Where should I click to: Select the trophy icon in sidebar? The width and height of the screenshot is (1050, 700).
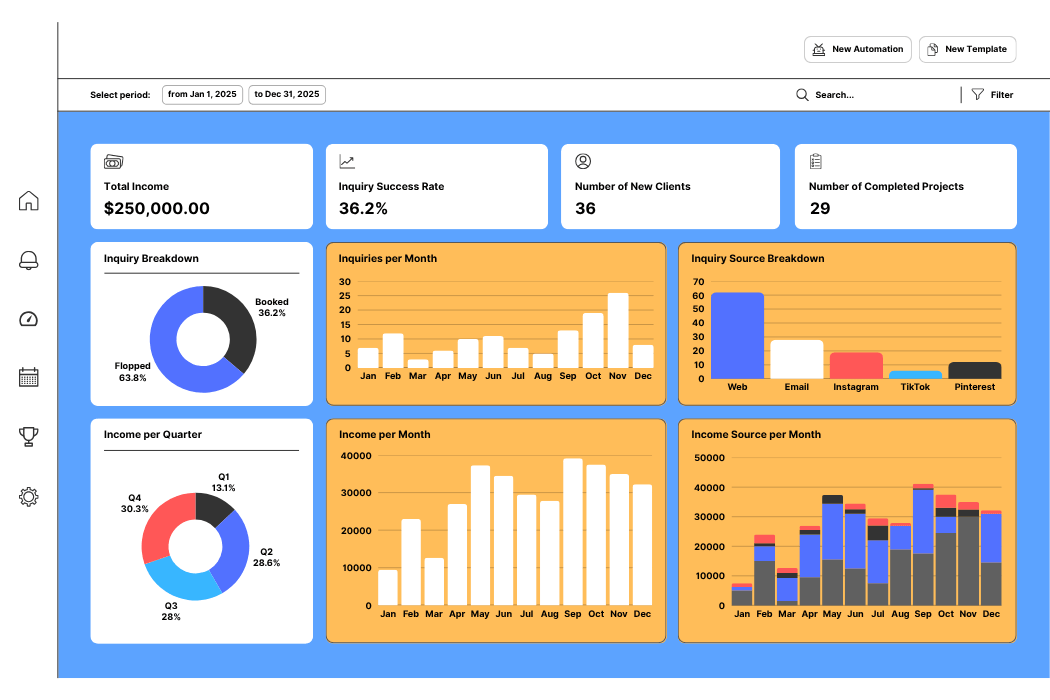[x=29, y=436]
